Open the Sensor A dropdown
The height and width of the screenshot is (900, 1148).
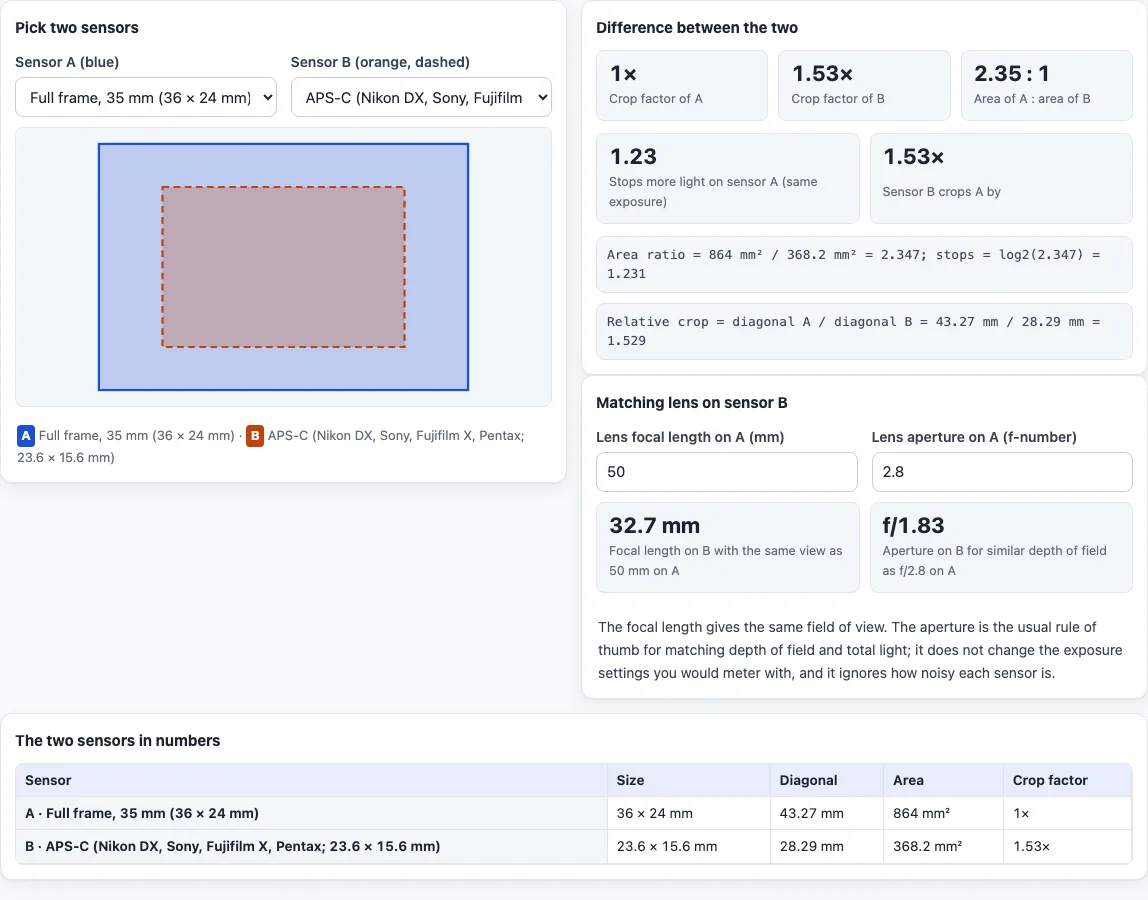pos(146,97)
